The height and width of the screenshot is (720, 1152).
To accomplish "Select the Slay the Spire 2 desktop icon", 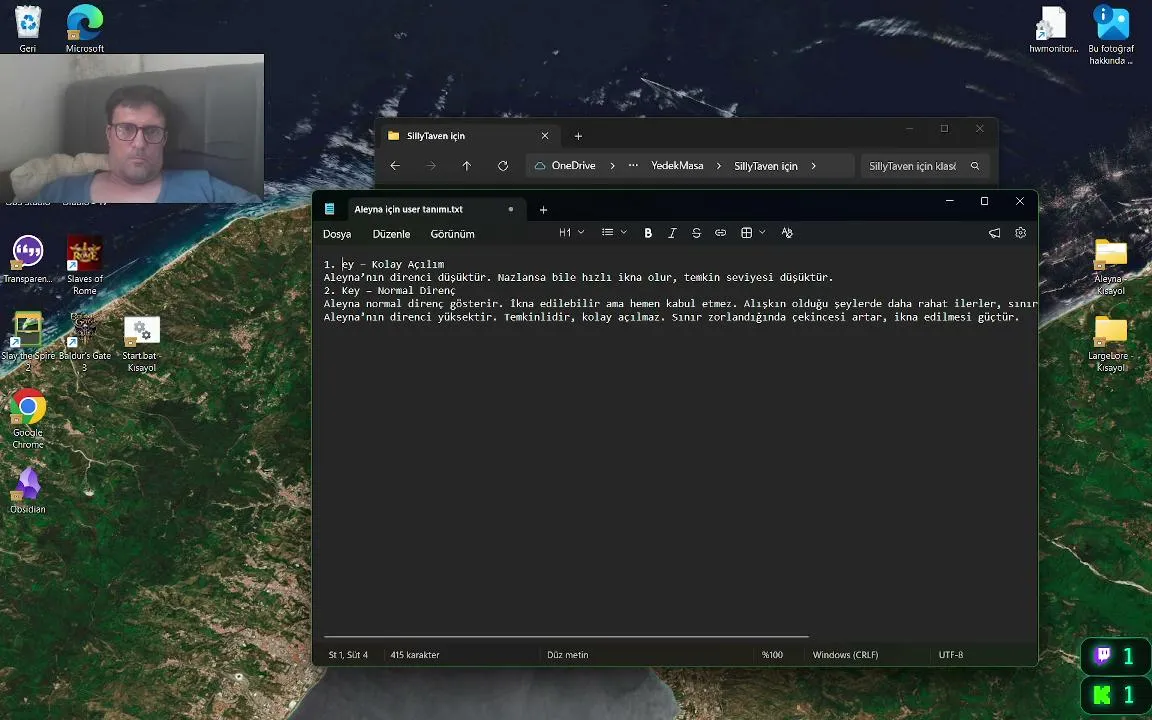I will (x=28, y=342).
